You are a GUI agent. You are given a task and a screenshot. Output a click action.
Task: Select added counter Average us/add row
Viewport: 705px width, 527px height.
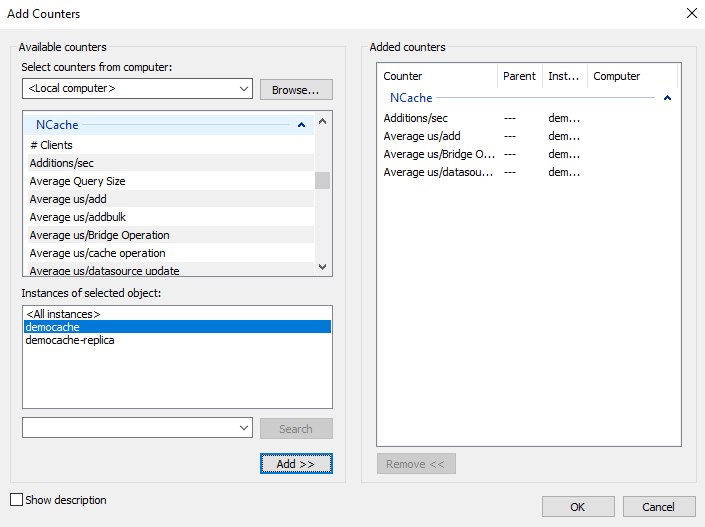528,136
